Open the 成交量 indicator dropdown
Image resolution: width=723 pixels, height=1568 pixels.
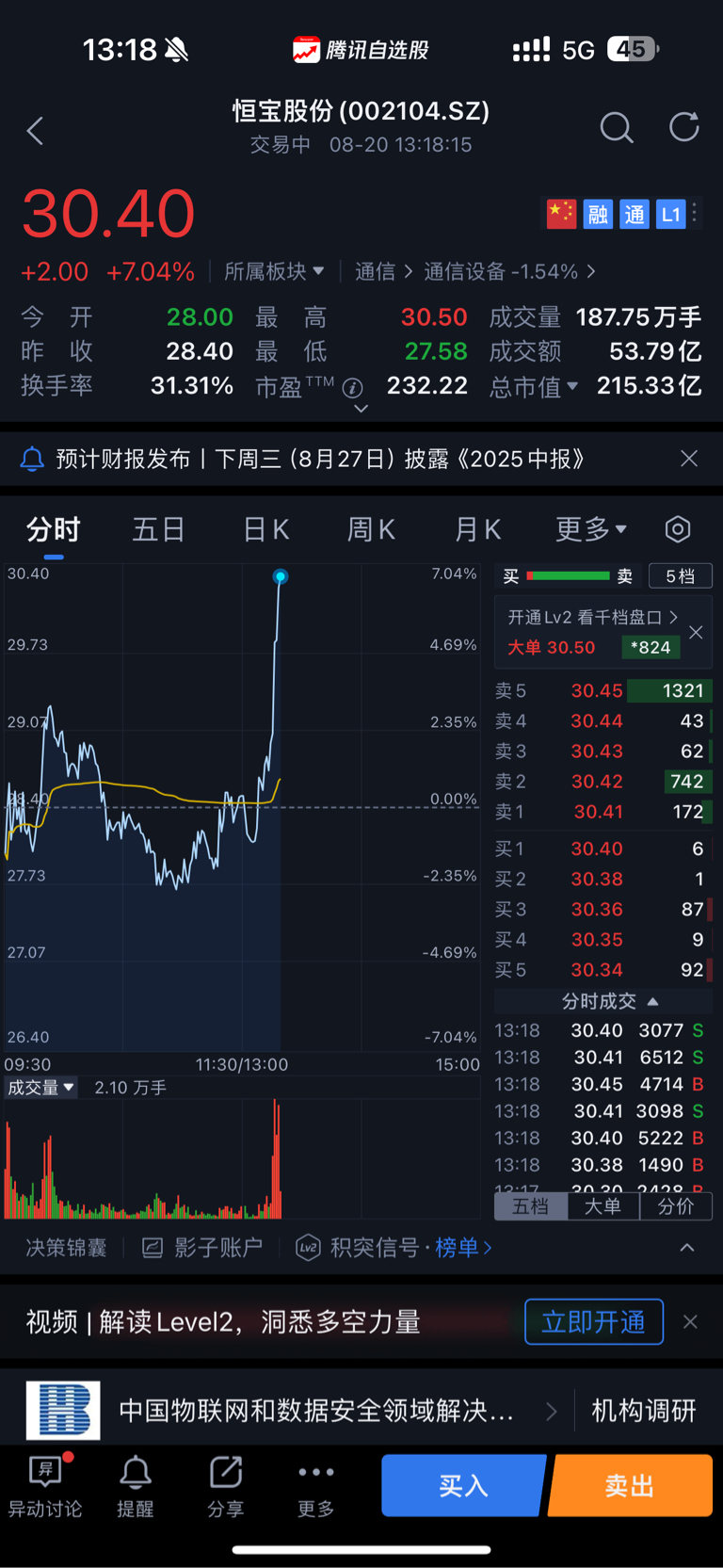click(x=40, y=1088)
